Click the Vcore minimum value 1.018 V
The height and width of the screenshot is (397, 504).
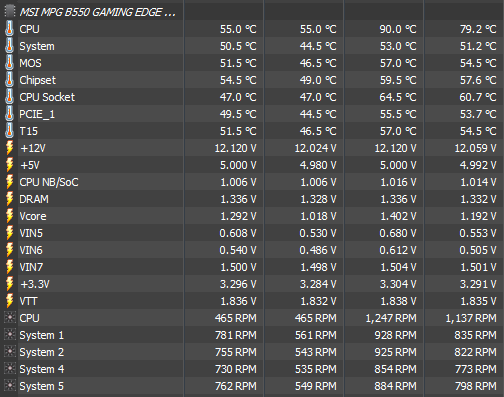[318, 216]
